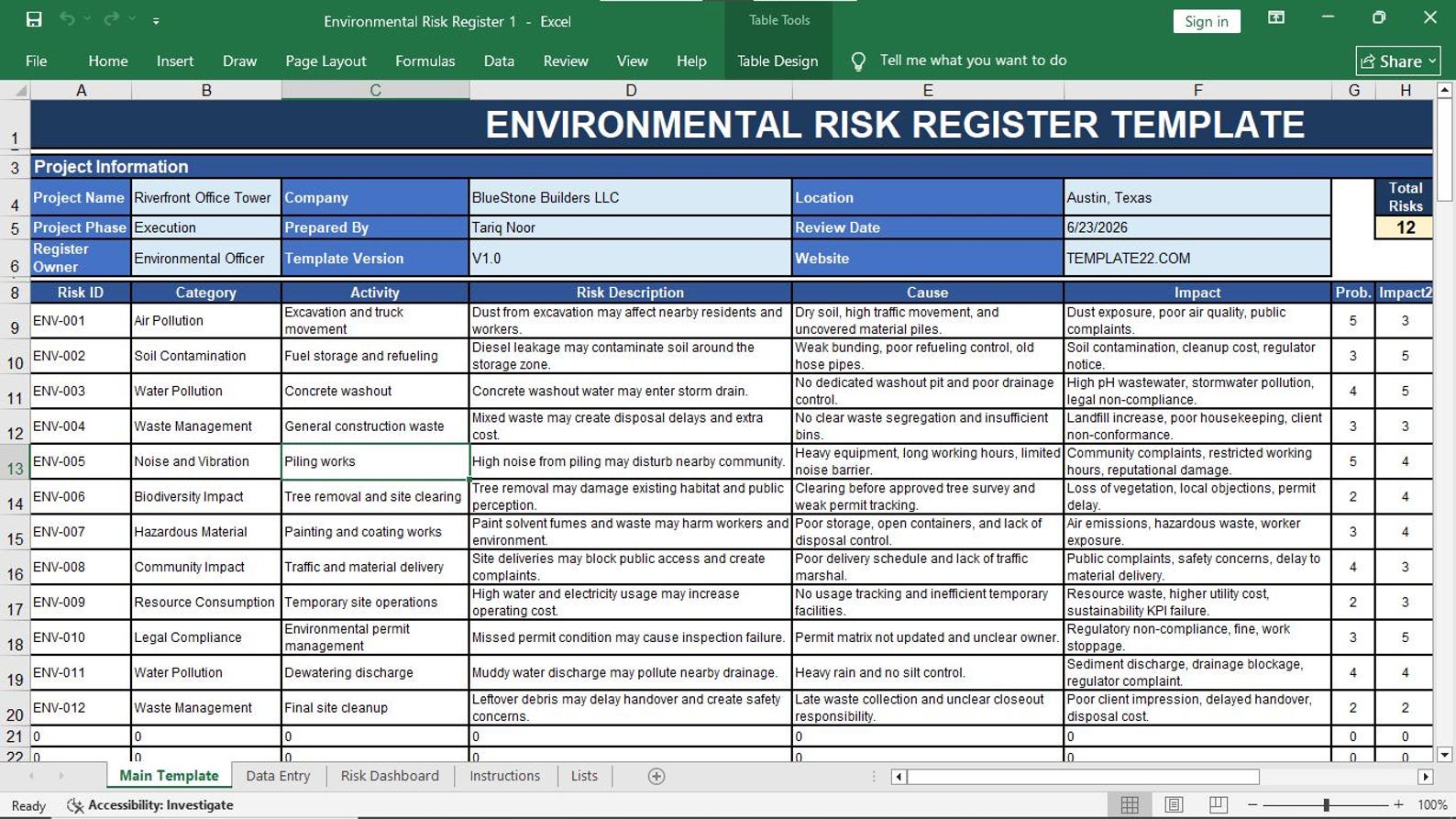The image size is (1456, 819).
Task: Click the Ribbon Display Options icon
Action: pos(1276,18)
